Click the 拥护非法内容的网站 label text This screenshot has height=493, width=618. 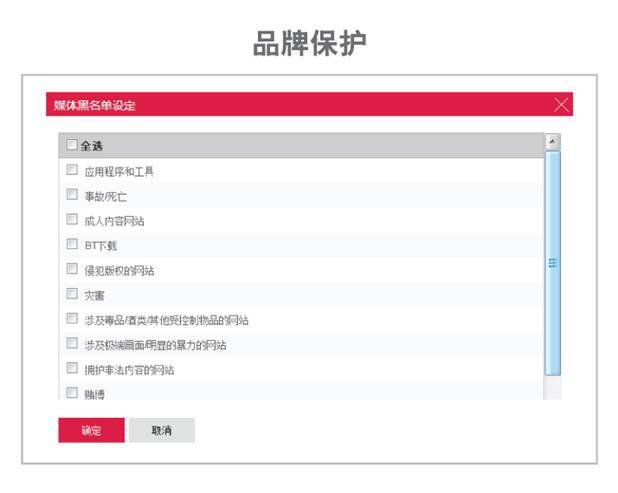pyautogui.click(x=129, y=370)
